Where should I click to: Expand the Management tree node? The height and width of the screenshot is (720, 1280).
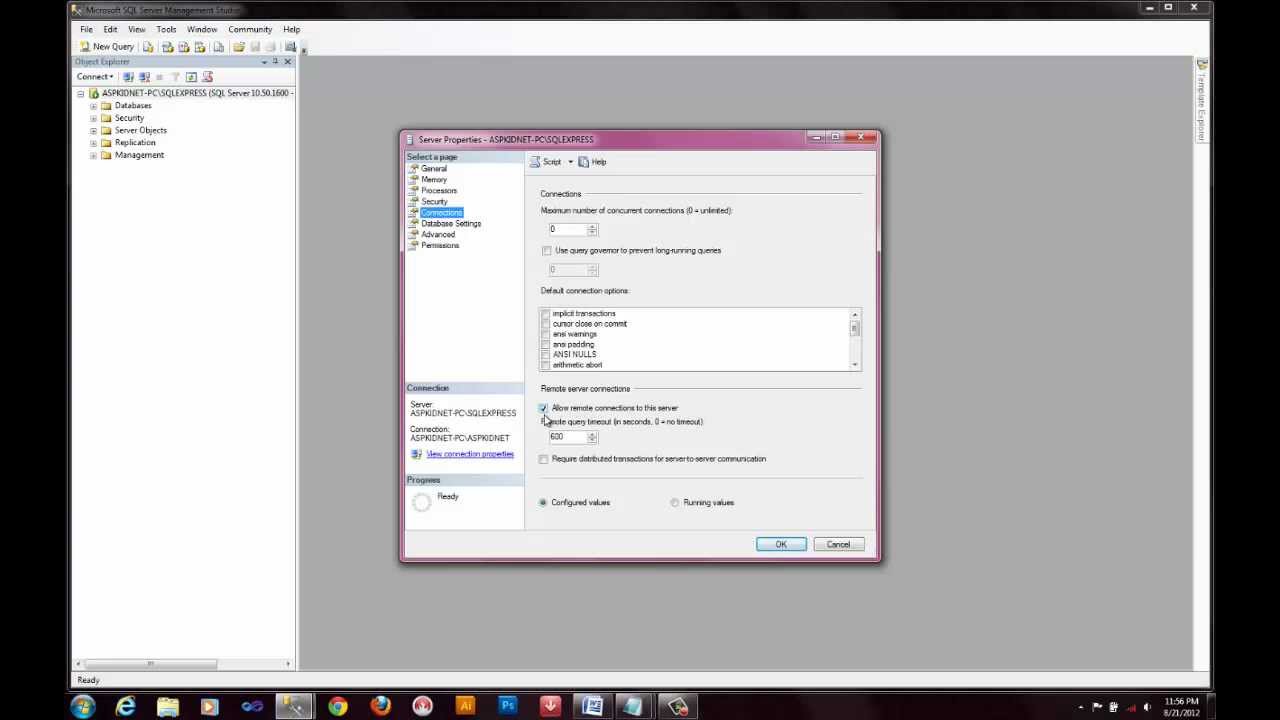[x=94, y=155]
